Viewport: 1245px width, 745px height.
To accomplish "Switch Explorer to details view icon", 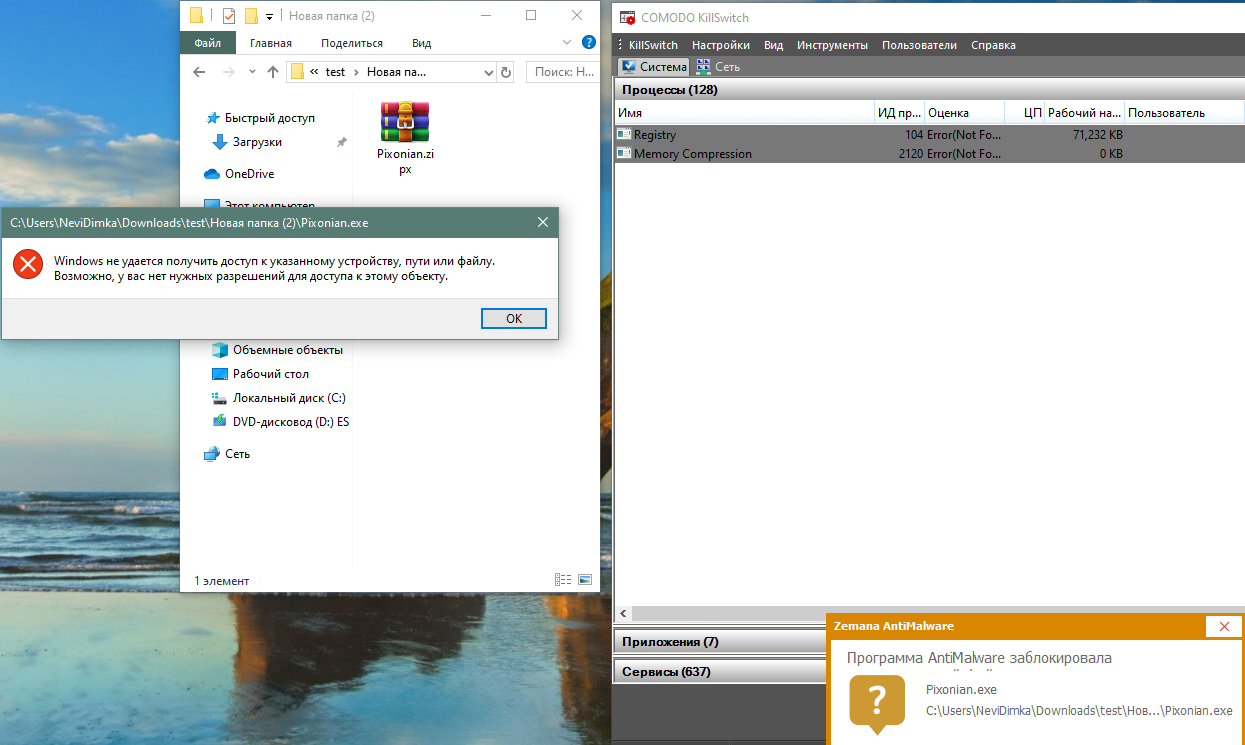I will point(563,580).
